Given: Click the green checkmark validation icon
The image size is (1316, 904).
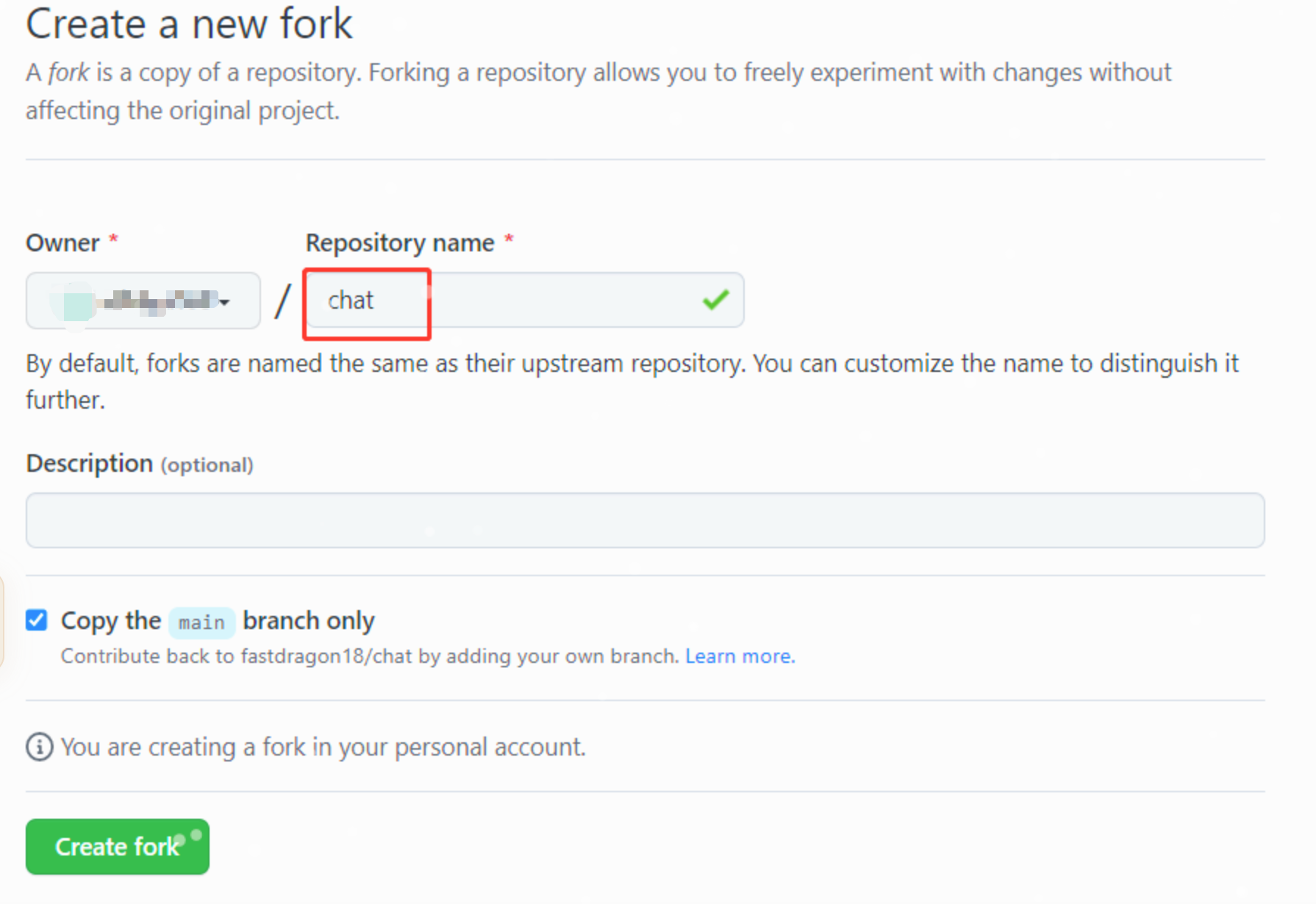Looking at the screenshot, I should click(716, 300).
